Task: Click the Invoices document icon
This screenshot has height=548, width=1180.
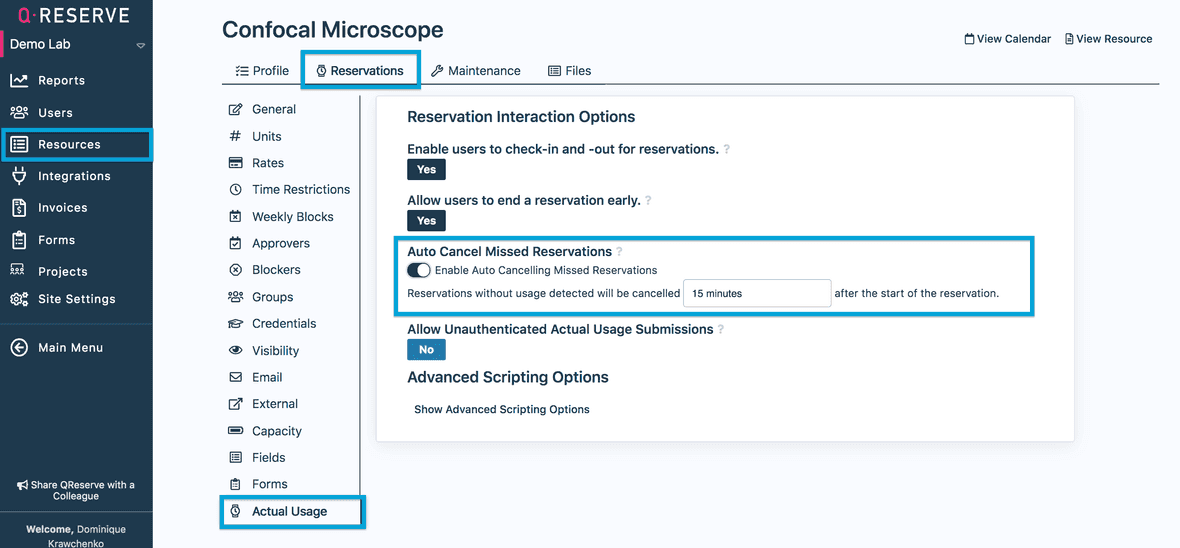Action: coord(19,208)
